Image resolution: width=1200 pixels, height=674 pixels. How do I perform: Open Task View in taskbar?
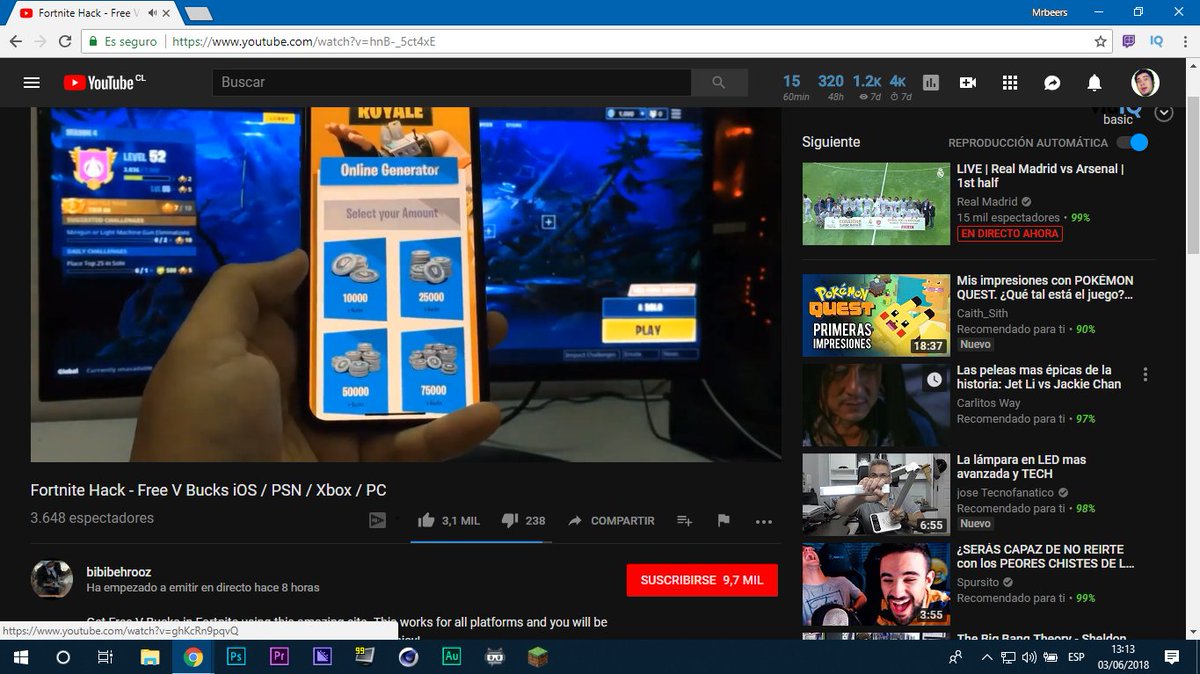[x=105, y=657]
